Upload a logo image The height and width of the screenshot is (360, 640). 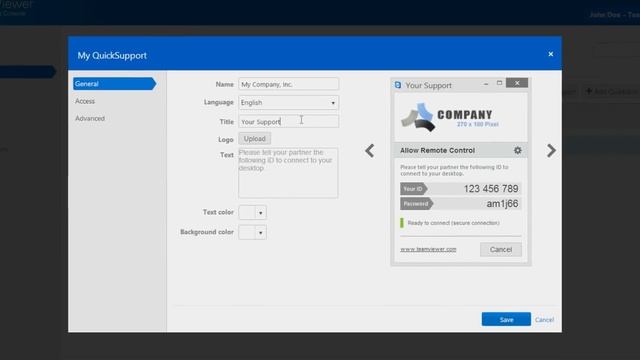point(254,139)
